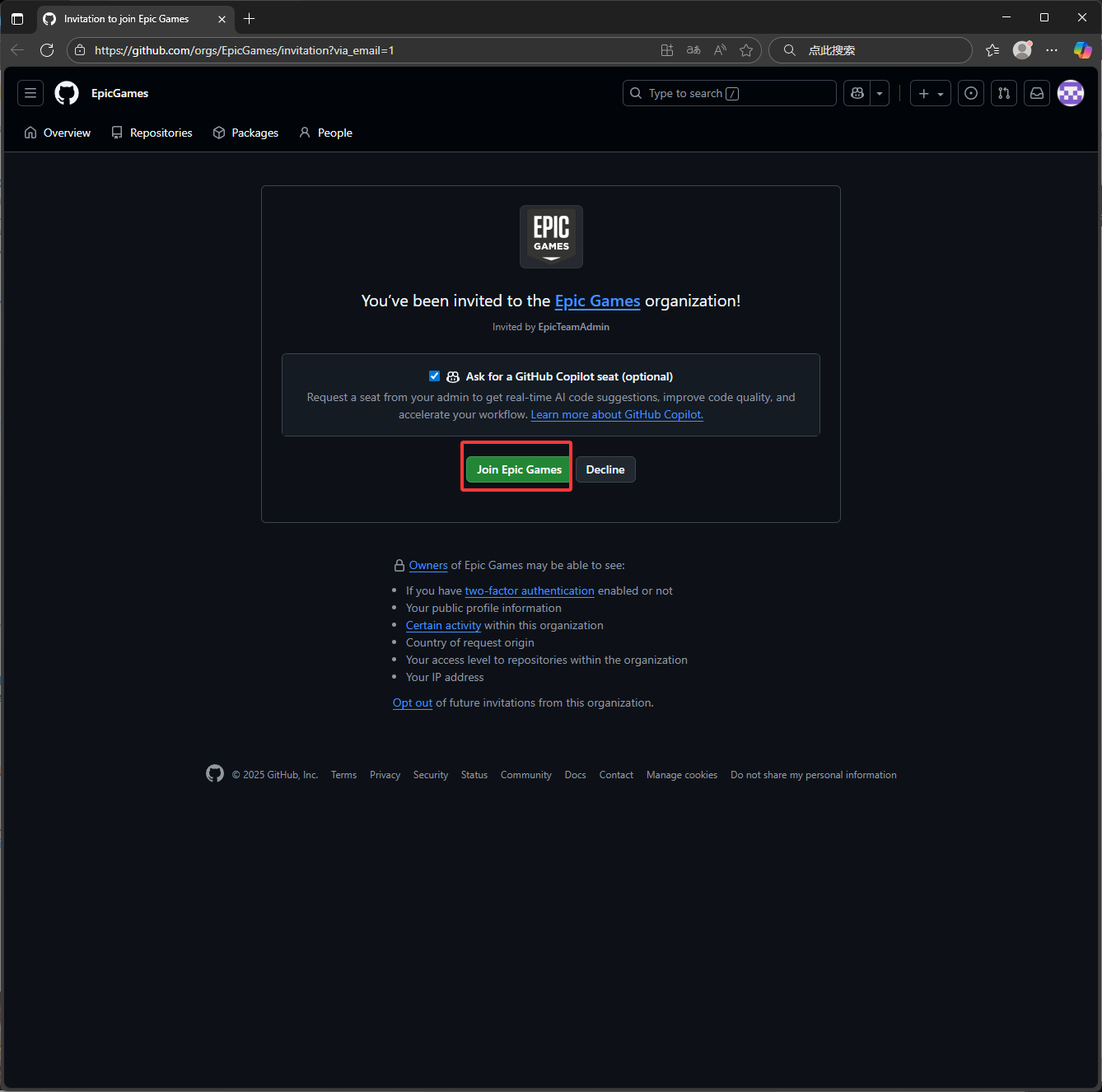1102x1092 pixels.
Task: Open the Owners link
Action: (428, 565)
